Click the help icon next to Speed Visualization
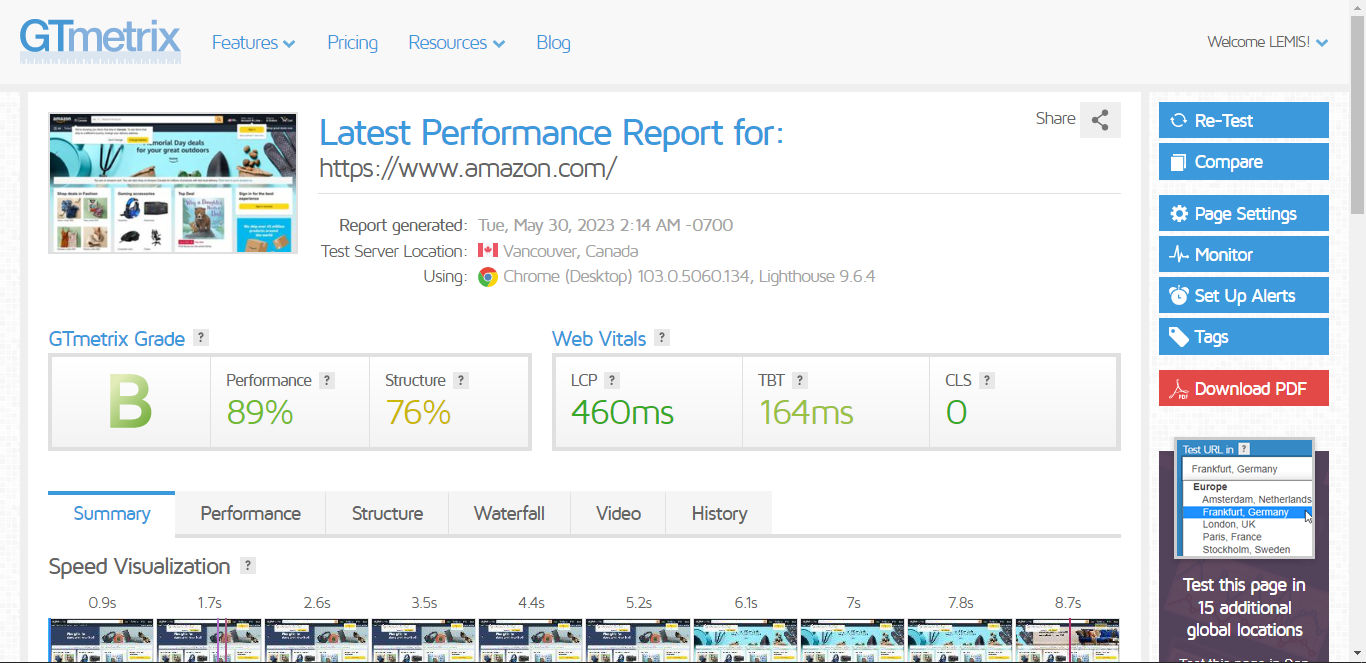This screenshot has width=1366, height=663. coord(248,565)
